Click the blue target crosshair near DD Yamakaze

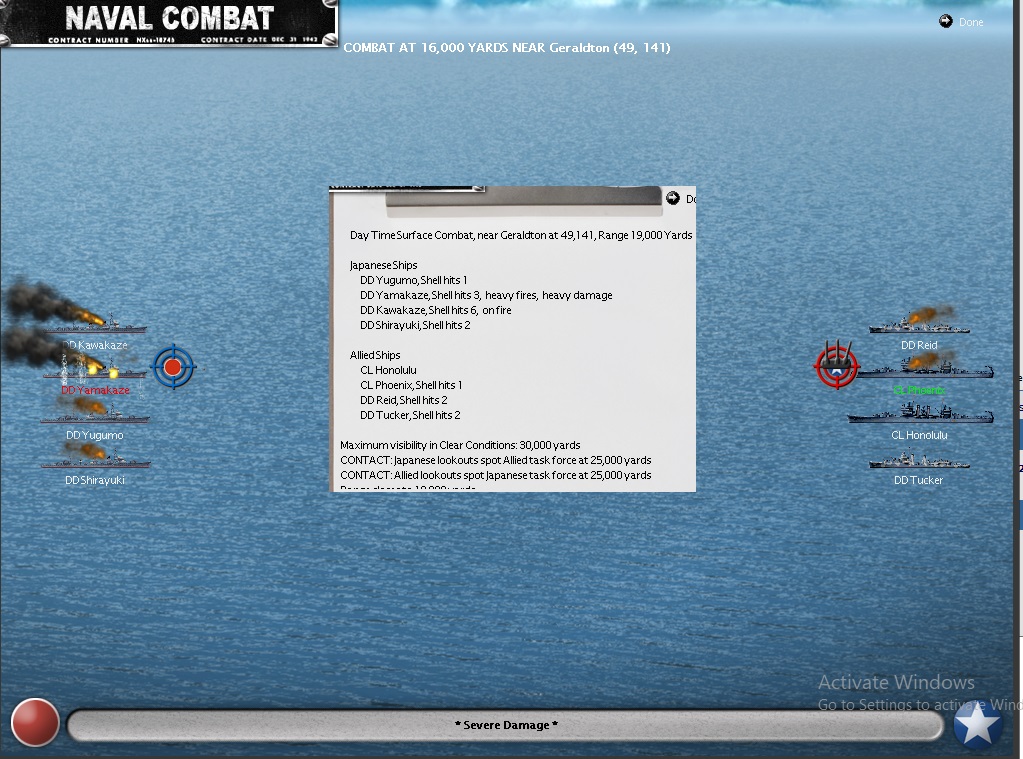pyautogui.click(x=174, y=367)
